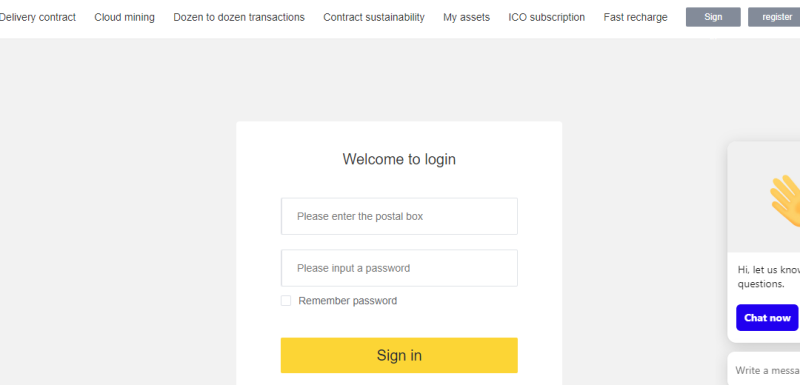Click the 'Write a message' chat input
This screenshot has height=385, width=800.
[764, 370]
